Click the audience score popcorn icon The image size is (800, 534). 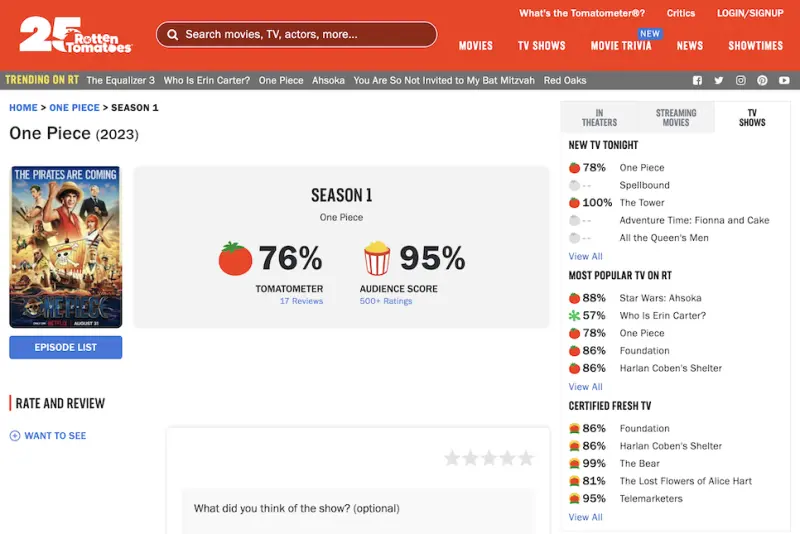click(x=377, y=258)
